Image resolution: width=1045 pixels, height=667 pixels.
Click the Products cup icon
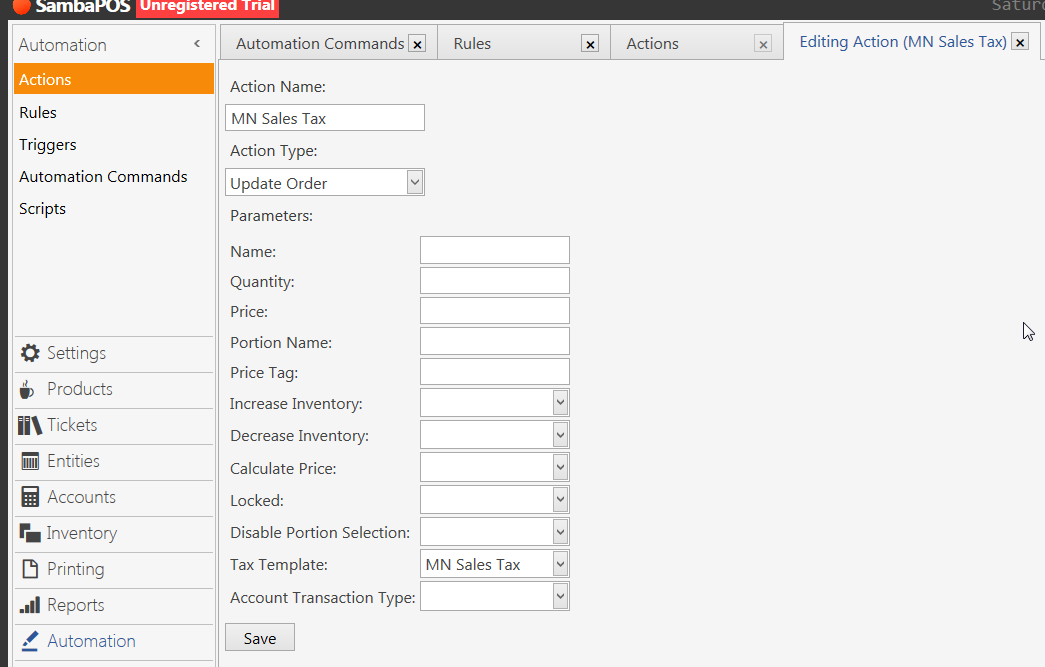(28, 389)
